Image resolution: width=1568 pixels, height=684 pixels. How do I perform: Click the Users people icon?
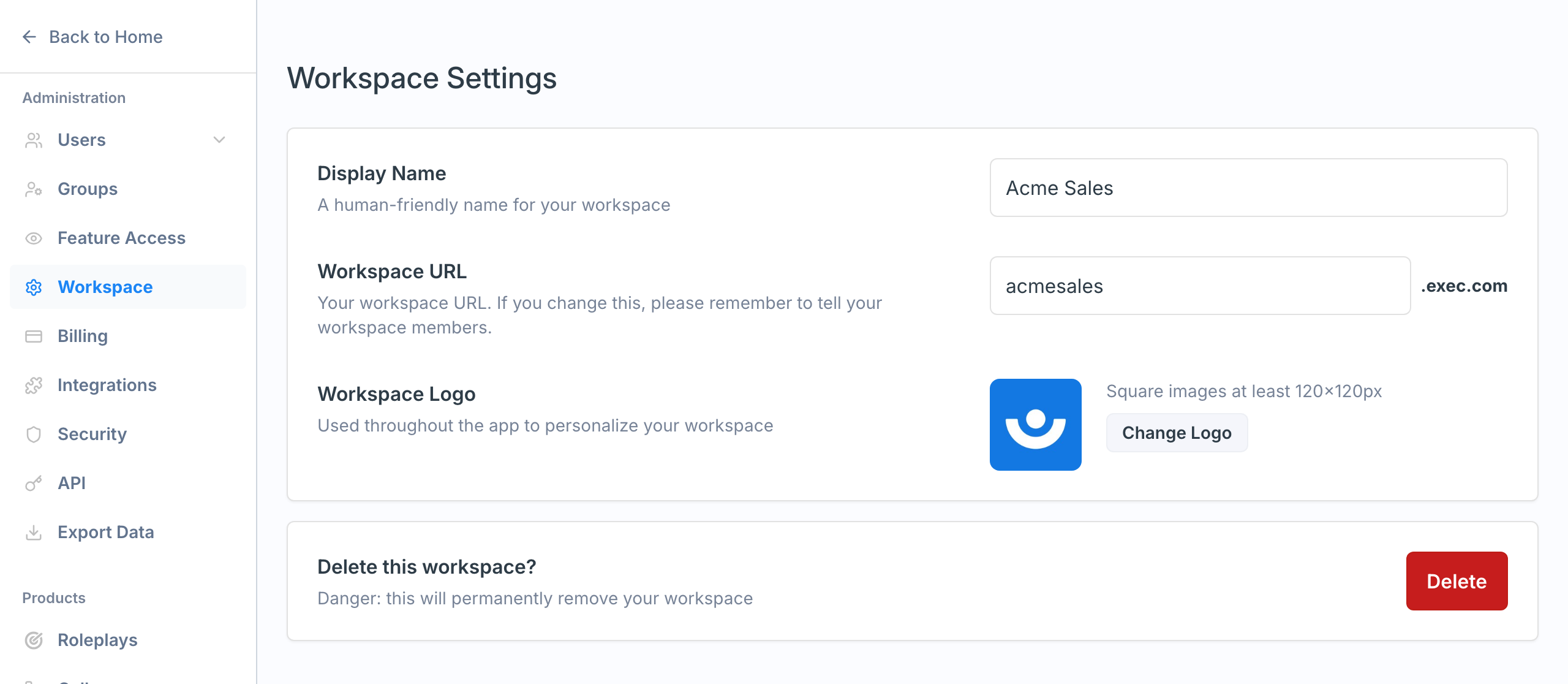pyautogui.click(x=34, y=140)
